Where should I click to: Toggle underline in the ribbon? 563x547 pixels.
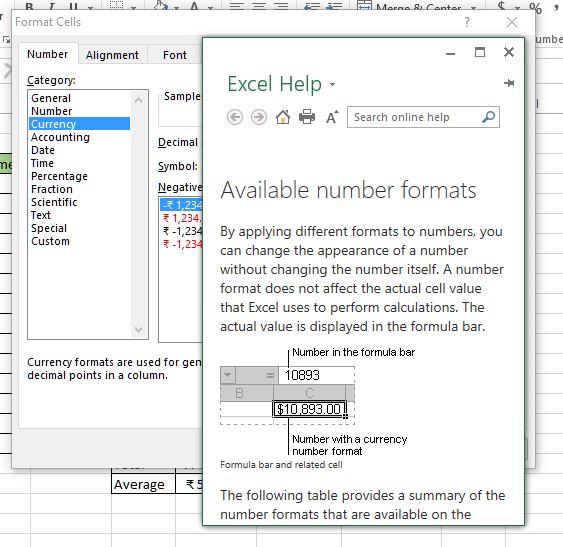[x=74, y=7]
